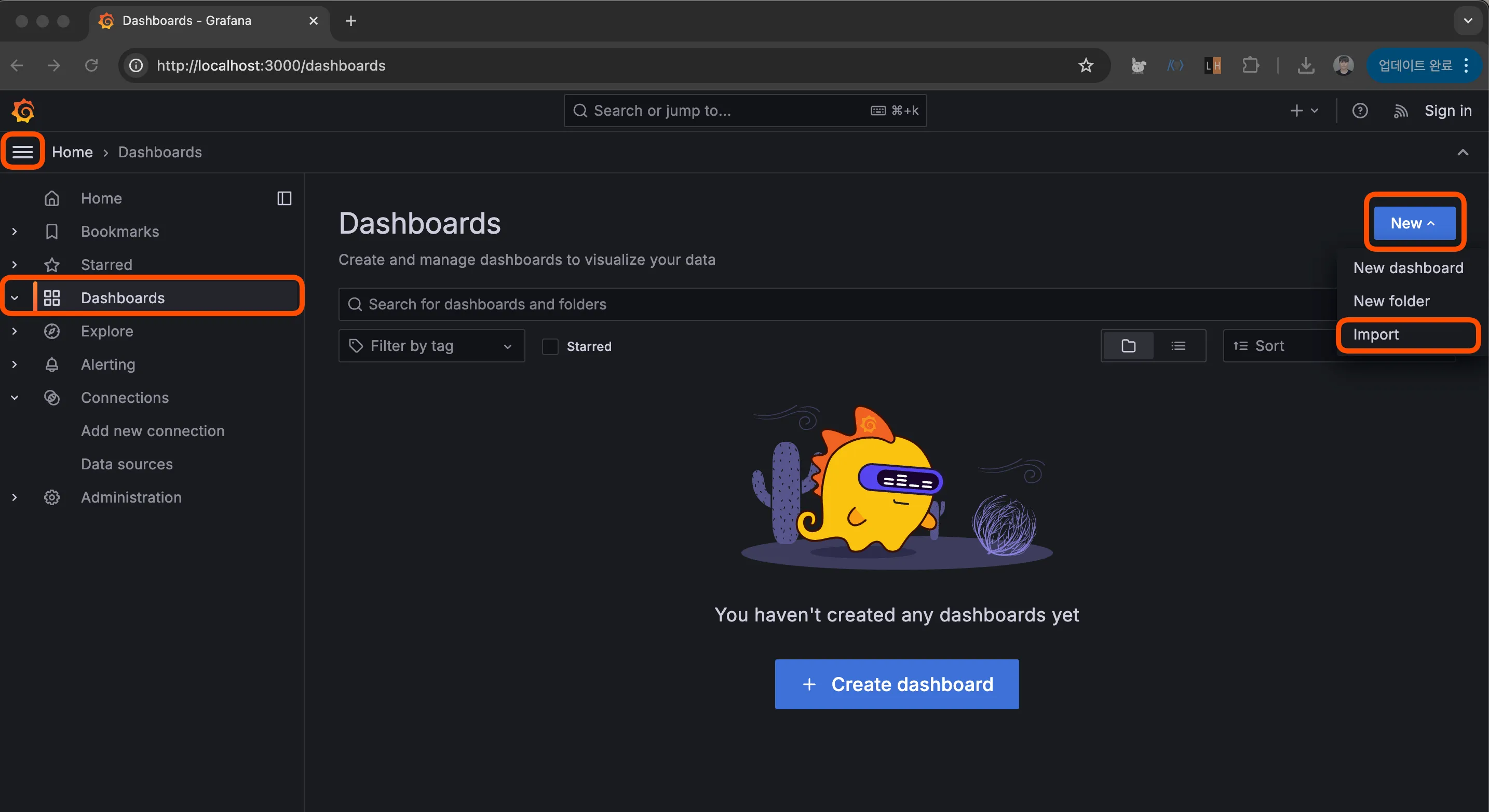Click the Alerting bell icon
The height and width of the screenshot is (812, 1489).
point(52,364)
